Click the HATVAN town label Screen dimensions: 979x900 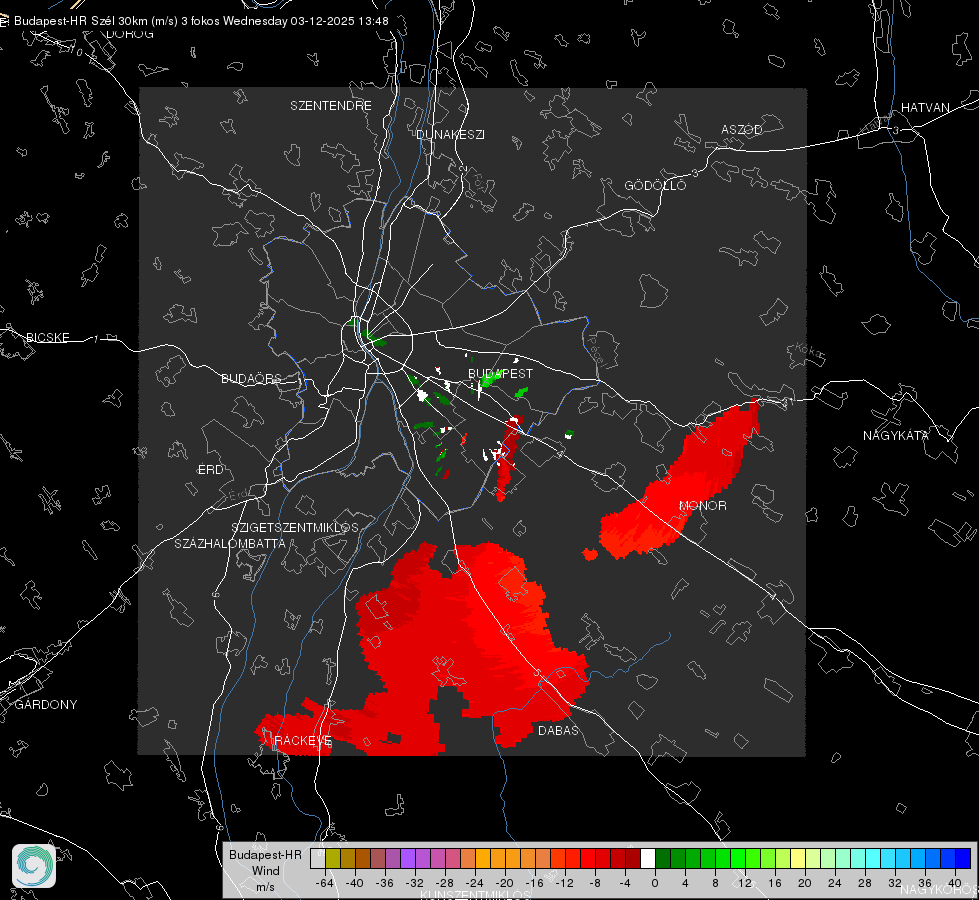pyautogui.click(x=925, y=108)
